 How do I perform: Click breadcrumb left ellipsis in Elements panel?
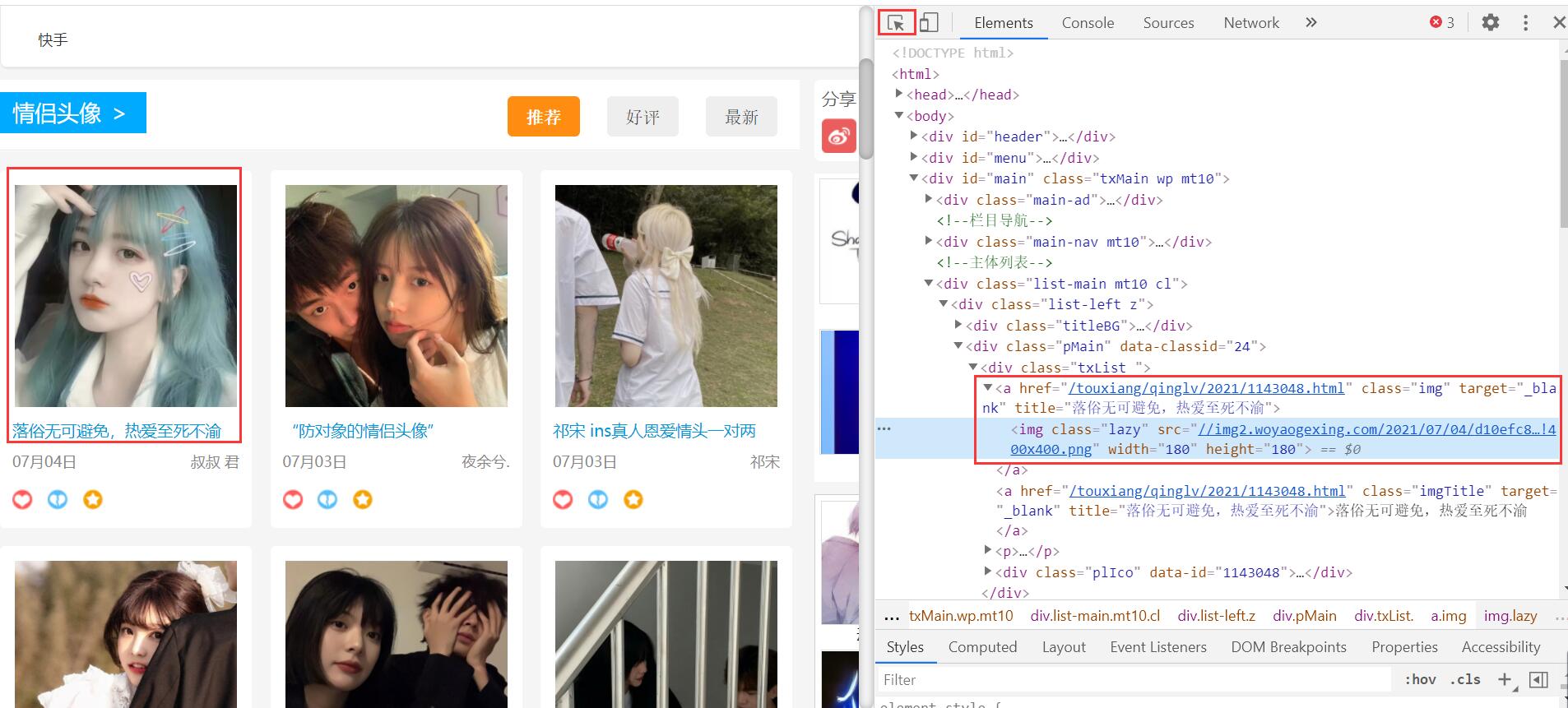coord(891,616)
